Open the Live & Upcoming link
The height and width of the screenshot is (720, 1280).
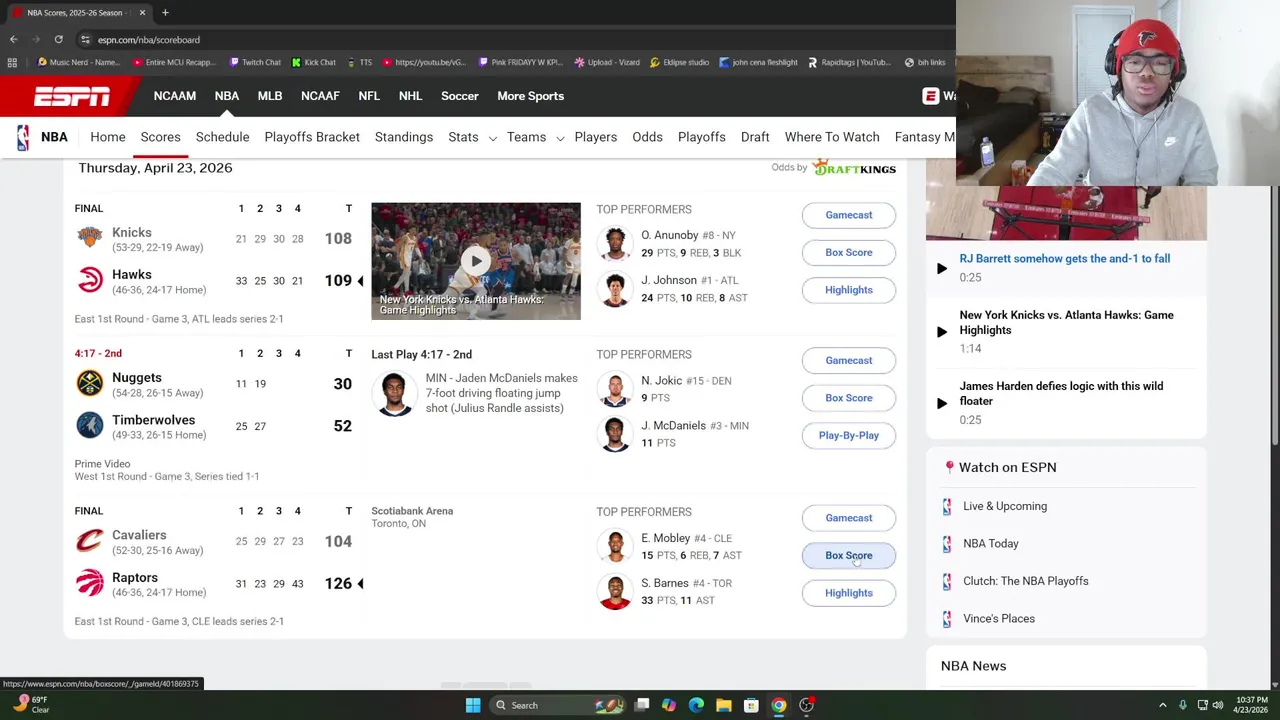1005,506
